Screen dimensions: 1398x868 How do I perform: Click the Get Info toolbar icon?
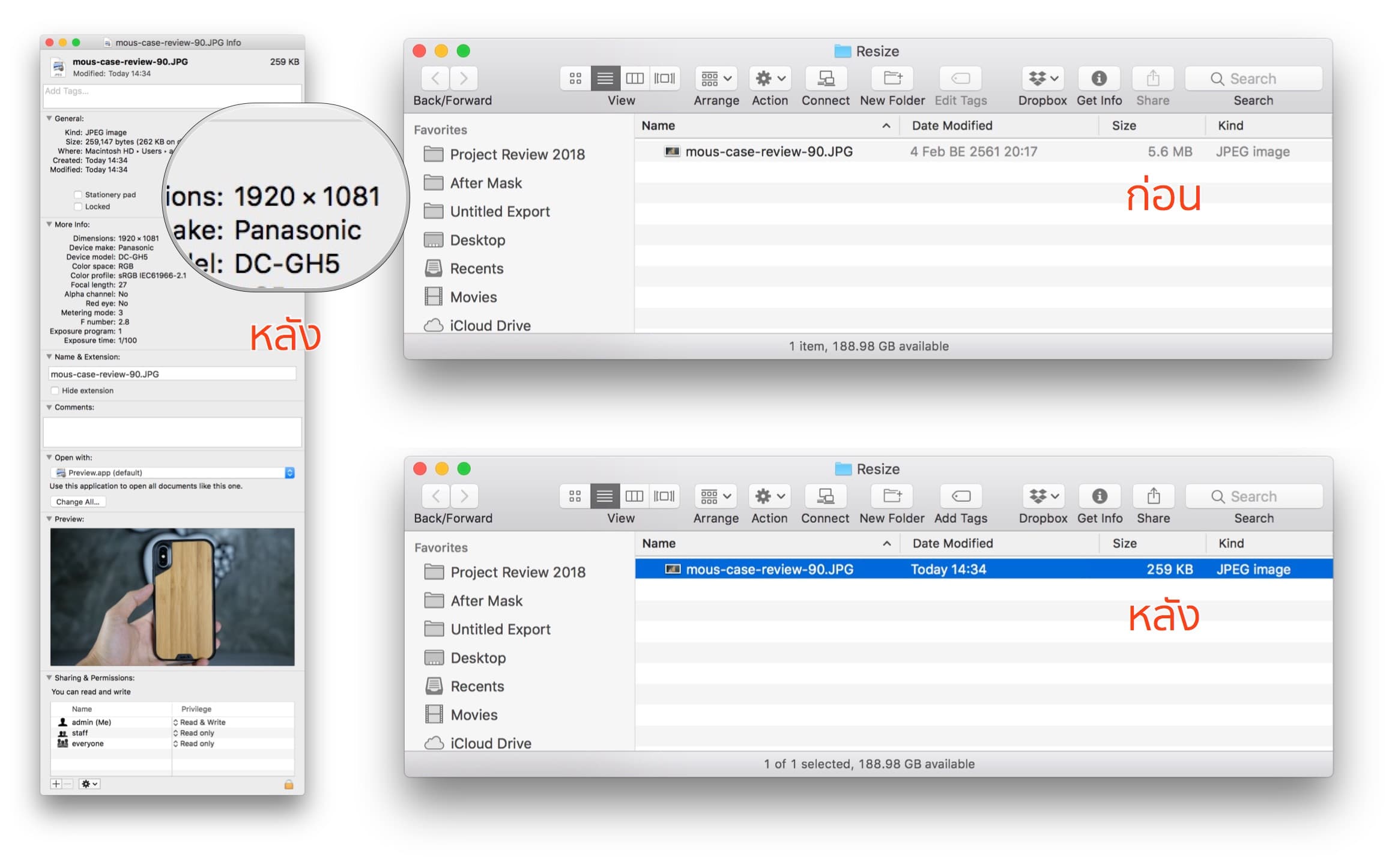(x=1099, y=78)
